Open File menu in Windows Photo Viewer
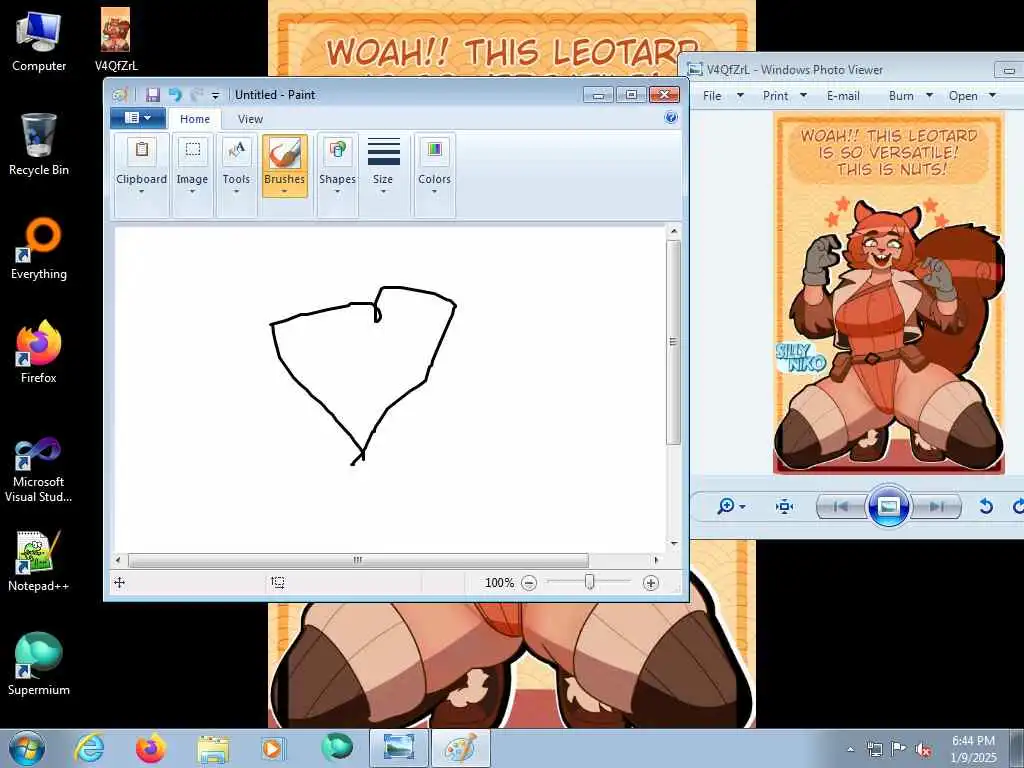This screenshot has height=768, width=1024. 722,96
